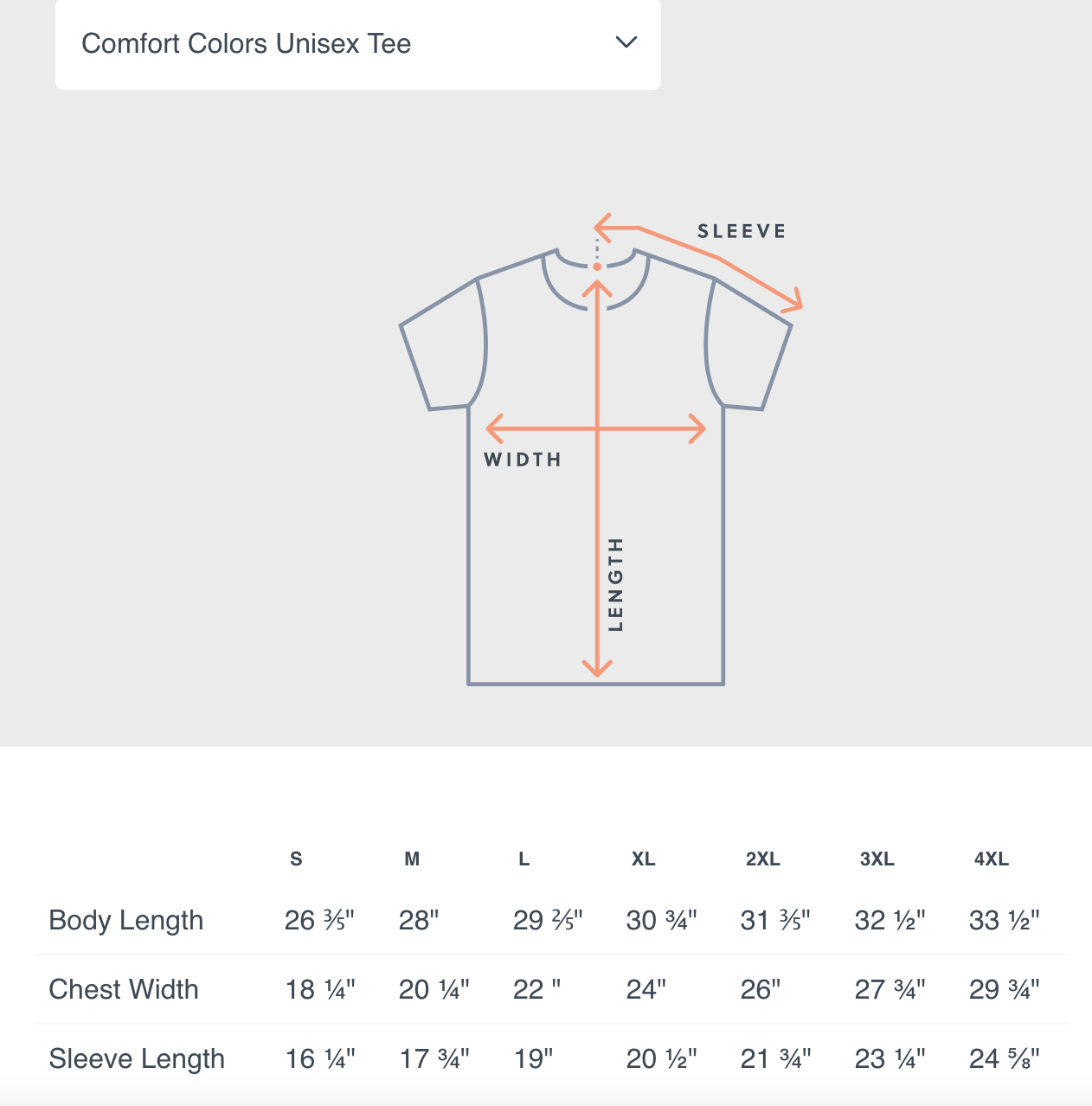The image size is (1092, 1106).
Task: Click the SLEEVE label on the diagram
Action: pyautogui.click(x=742, y=231)
